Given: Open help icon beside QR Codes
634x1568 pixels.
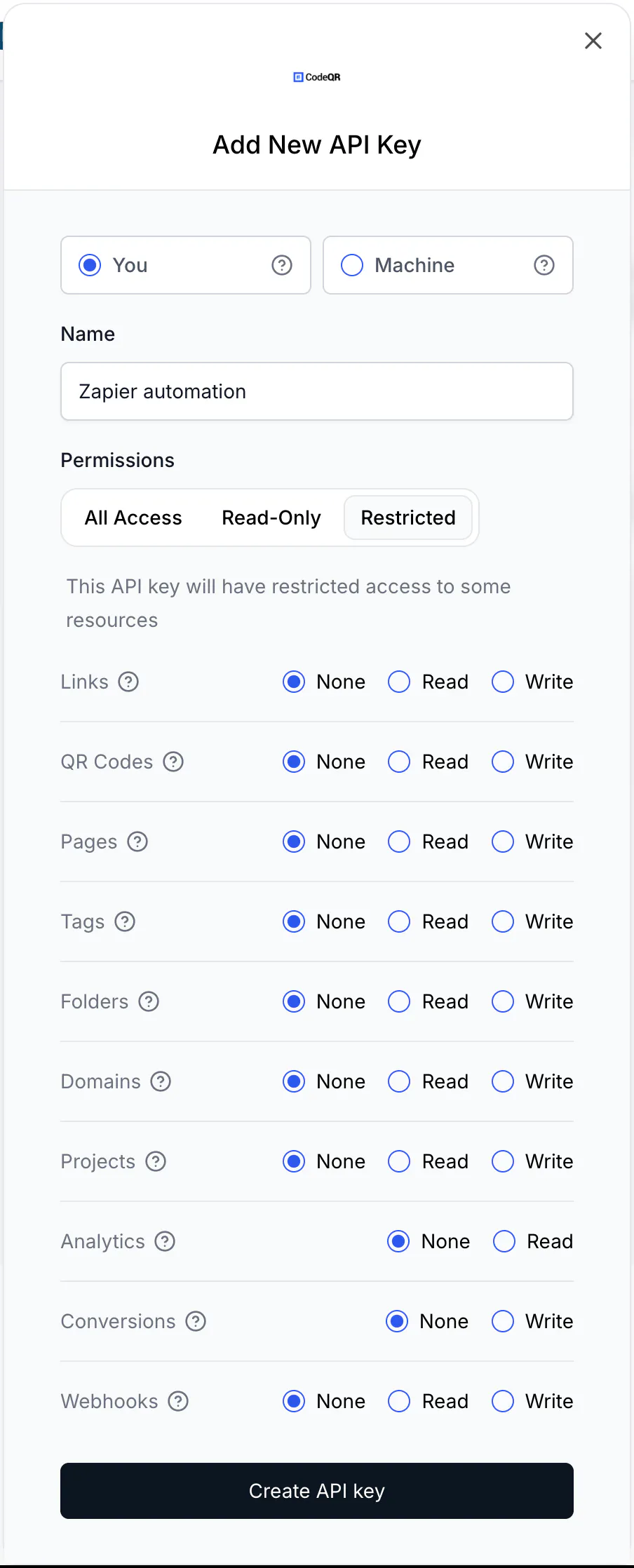Looking at the screenshot, I should [173, 762].
